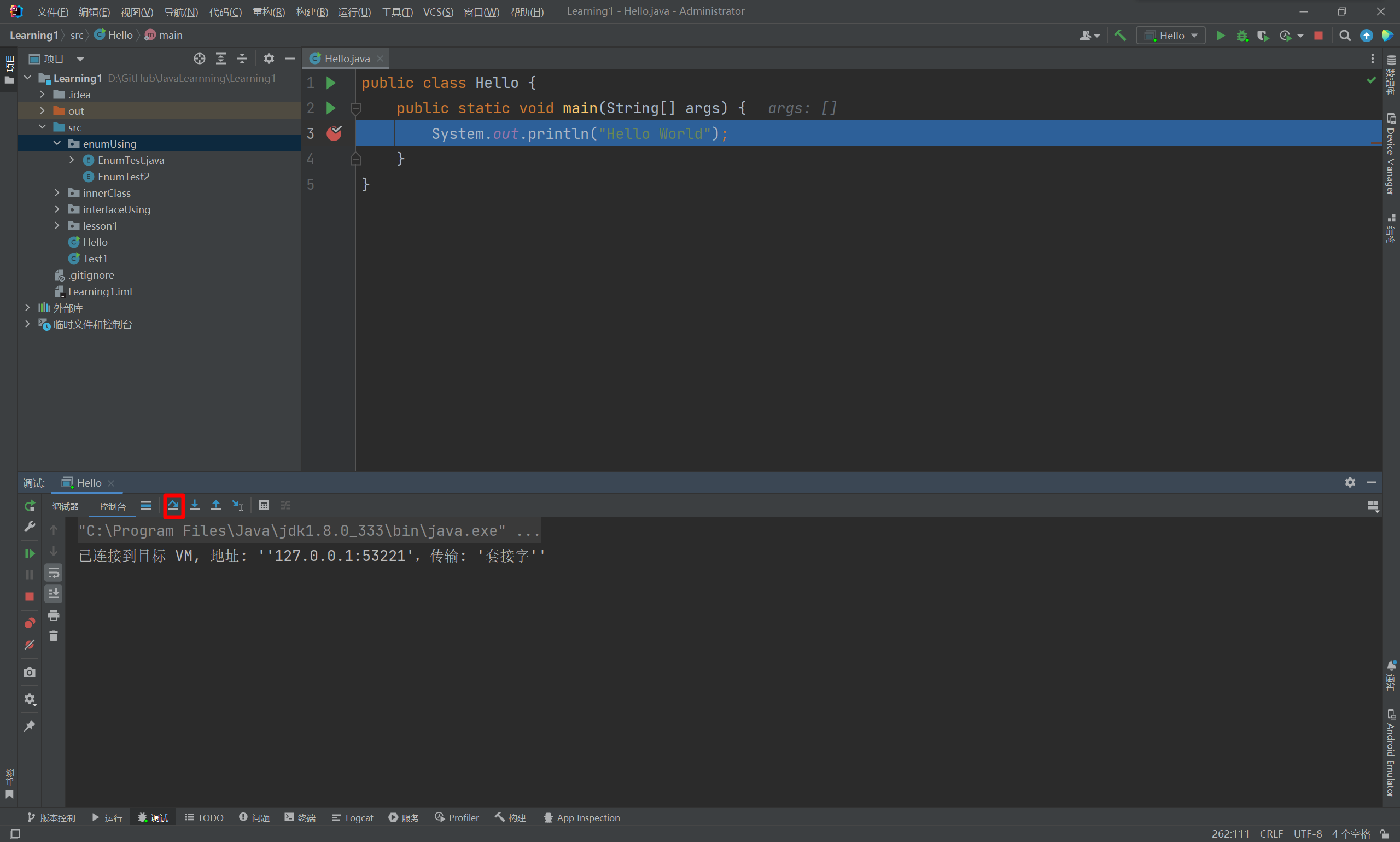Open Search Everywhere magnifier icon
Viewport: 1400px width, 842px height.
click(x=1344, y=36)
